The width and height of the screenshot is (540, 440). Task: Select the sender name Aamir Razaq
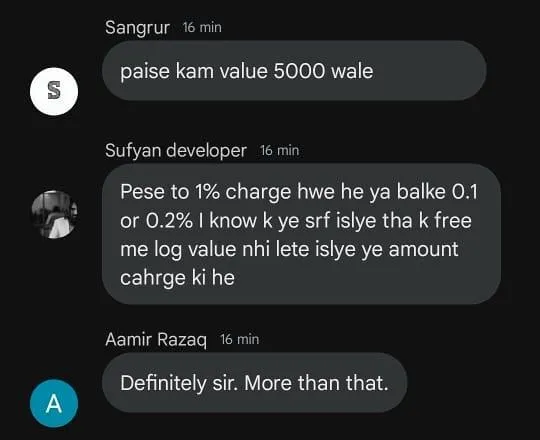[156, 340]
